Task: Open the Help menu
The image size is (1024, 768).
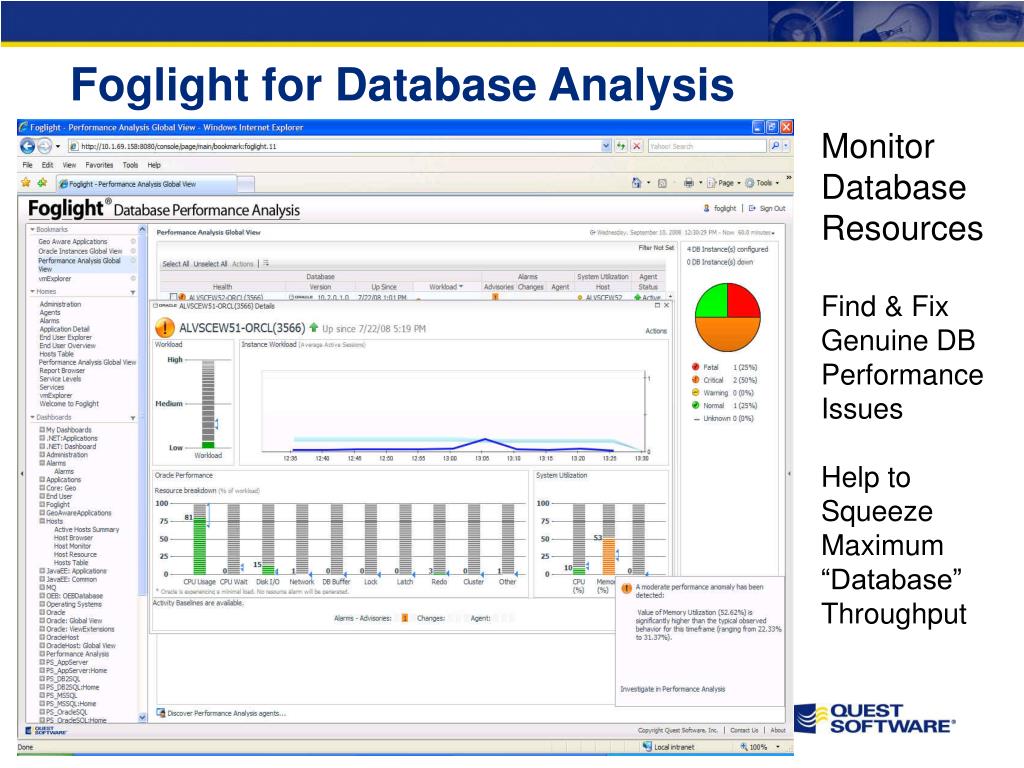Action: (x=154, y=165)
